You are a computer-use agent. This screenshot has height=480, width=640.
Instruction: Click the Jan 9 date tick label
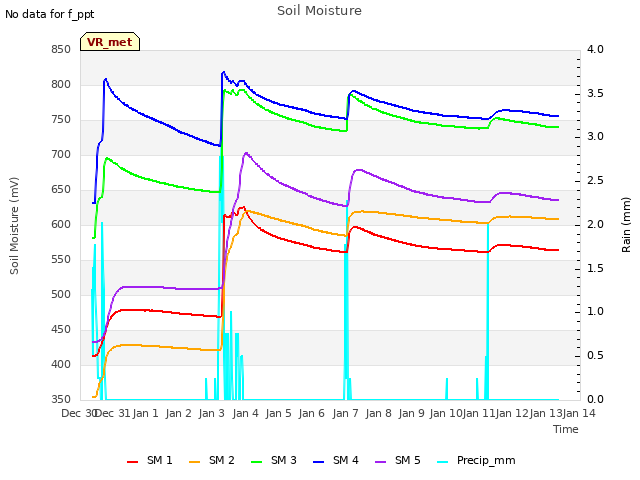pos(412,413)
